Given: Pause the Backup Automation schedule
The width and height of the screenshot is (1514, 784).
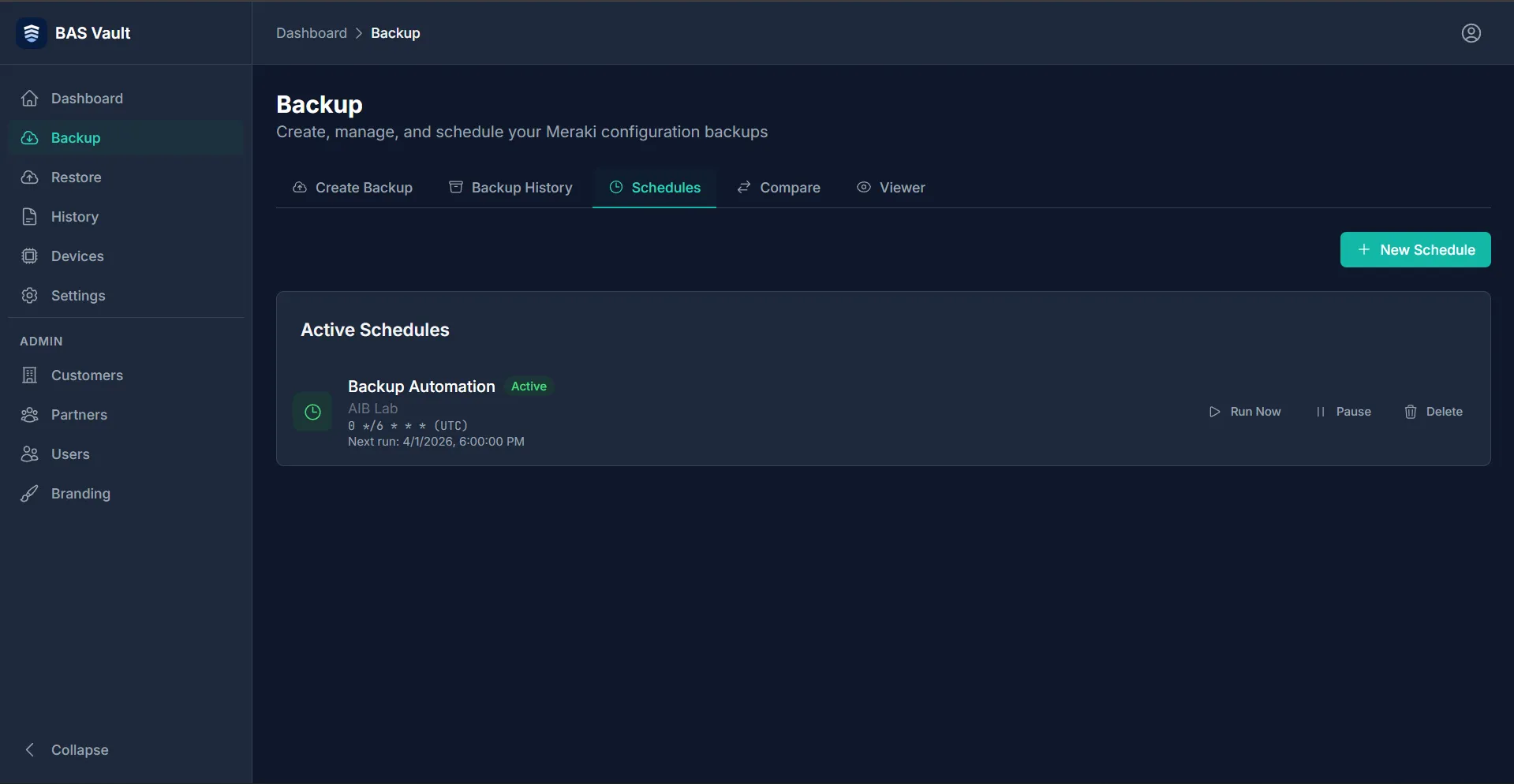Looking at the screenshot, I should (x=1343, y=412).
